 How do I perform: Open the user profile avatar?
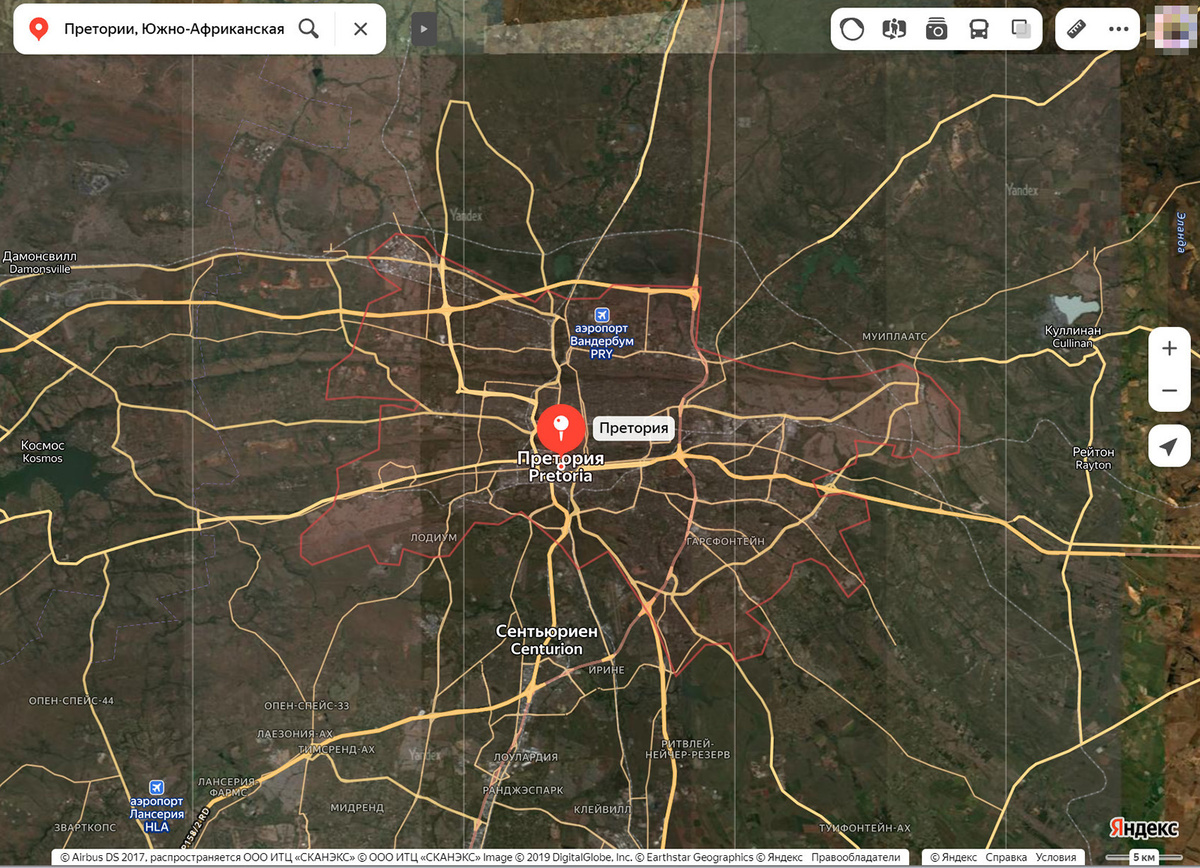[x=1176, y=28]
